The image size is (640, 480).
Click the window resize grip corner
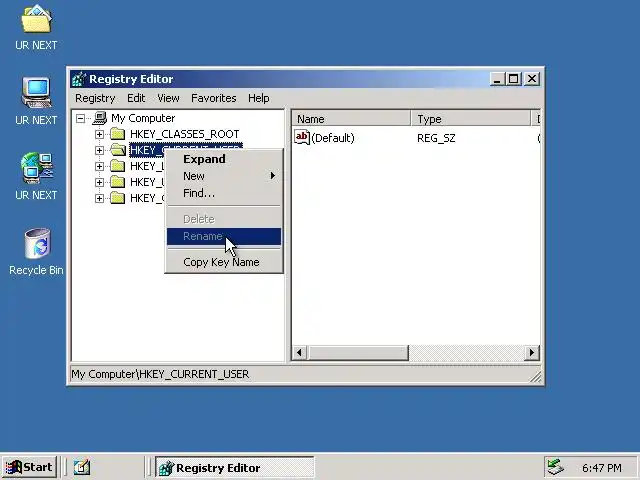(536, 377)
